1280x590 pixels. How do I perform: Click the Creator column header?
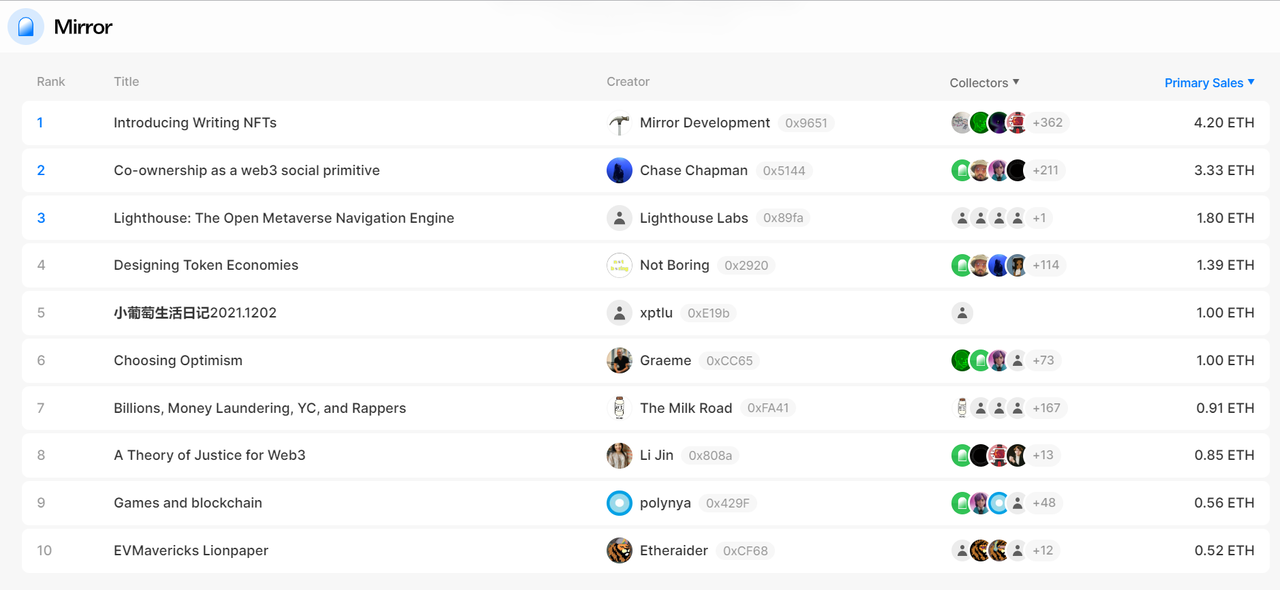tap(628, 82)
